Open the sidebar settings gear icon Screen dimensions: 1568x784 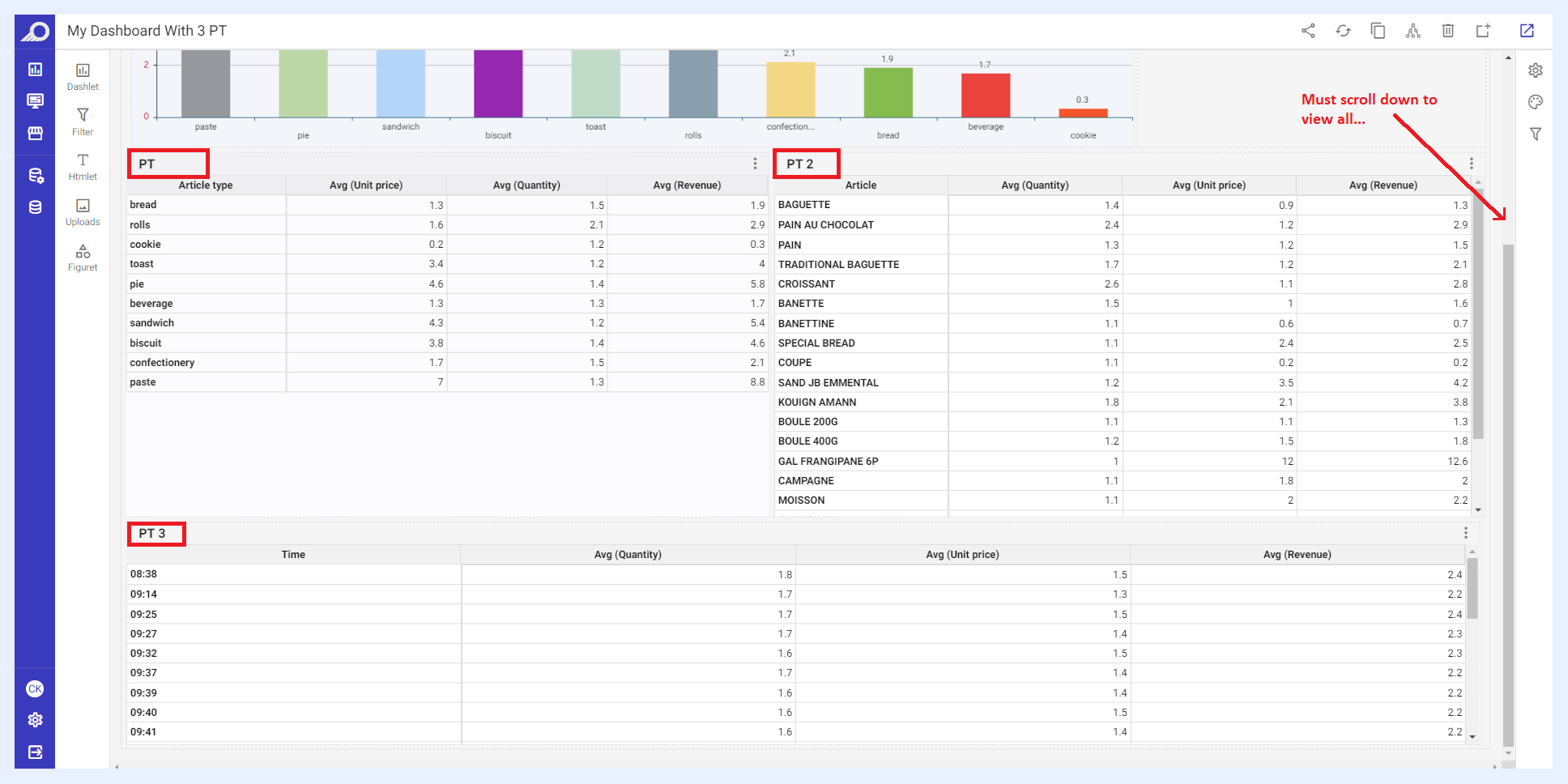tap(35, 720)
